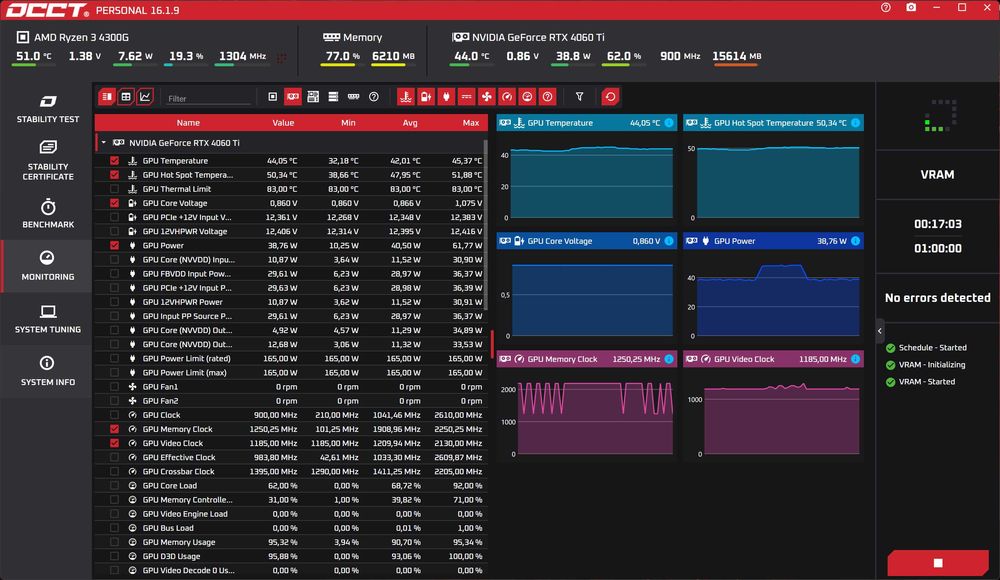
Task: Click info dot on GPU Temperature graph
Action: [x=669, y=123]
